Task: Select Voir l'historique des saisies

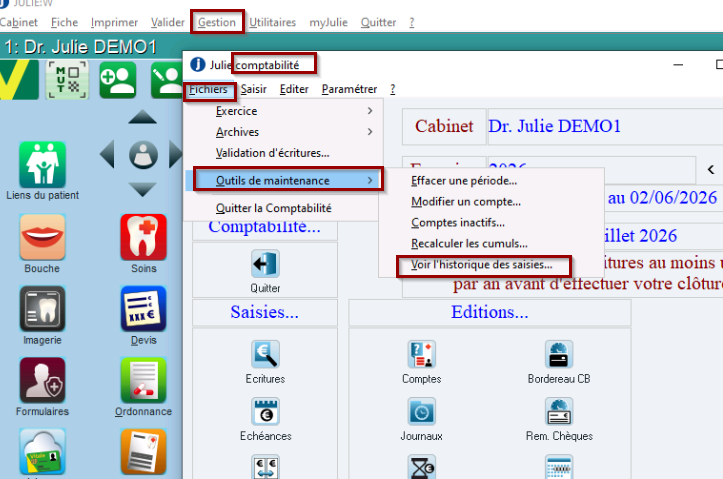Action: pyautogui.click(x=492, y=265)
